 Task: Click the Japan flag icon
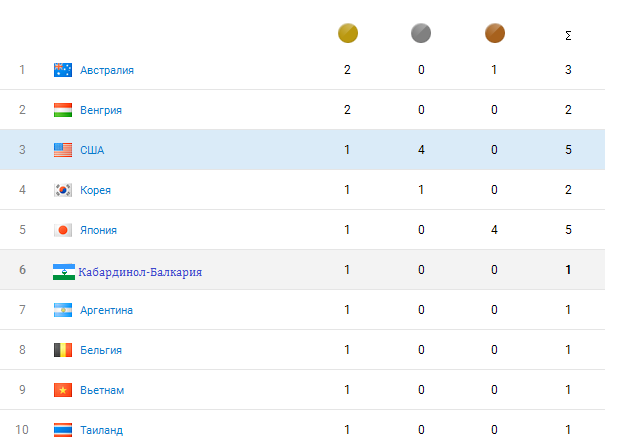click(x=63, y=230)
